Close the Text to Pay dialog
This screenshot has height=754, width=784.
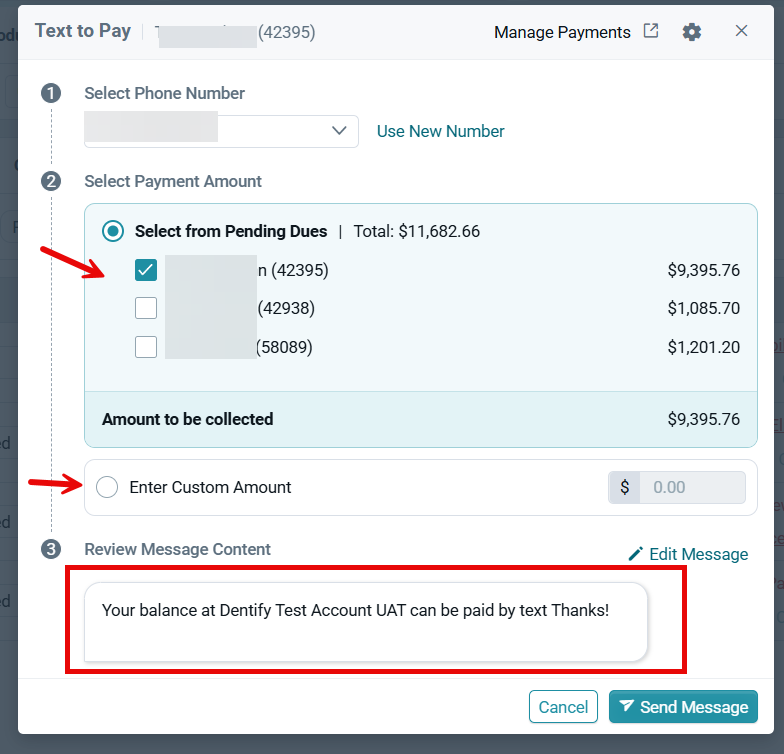[x=742, y=31]
